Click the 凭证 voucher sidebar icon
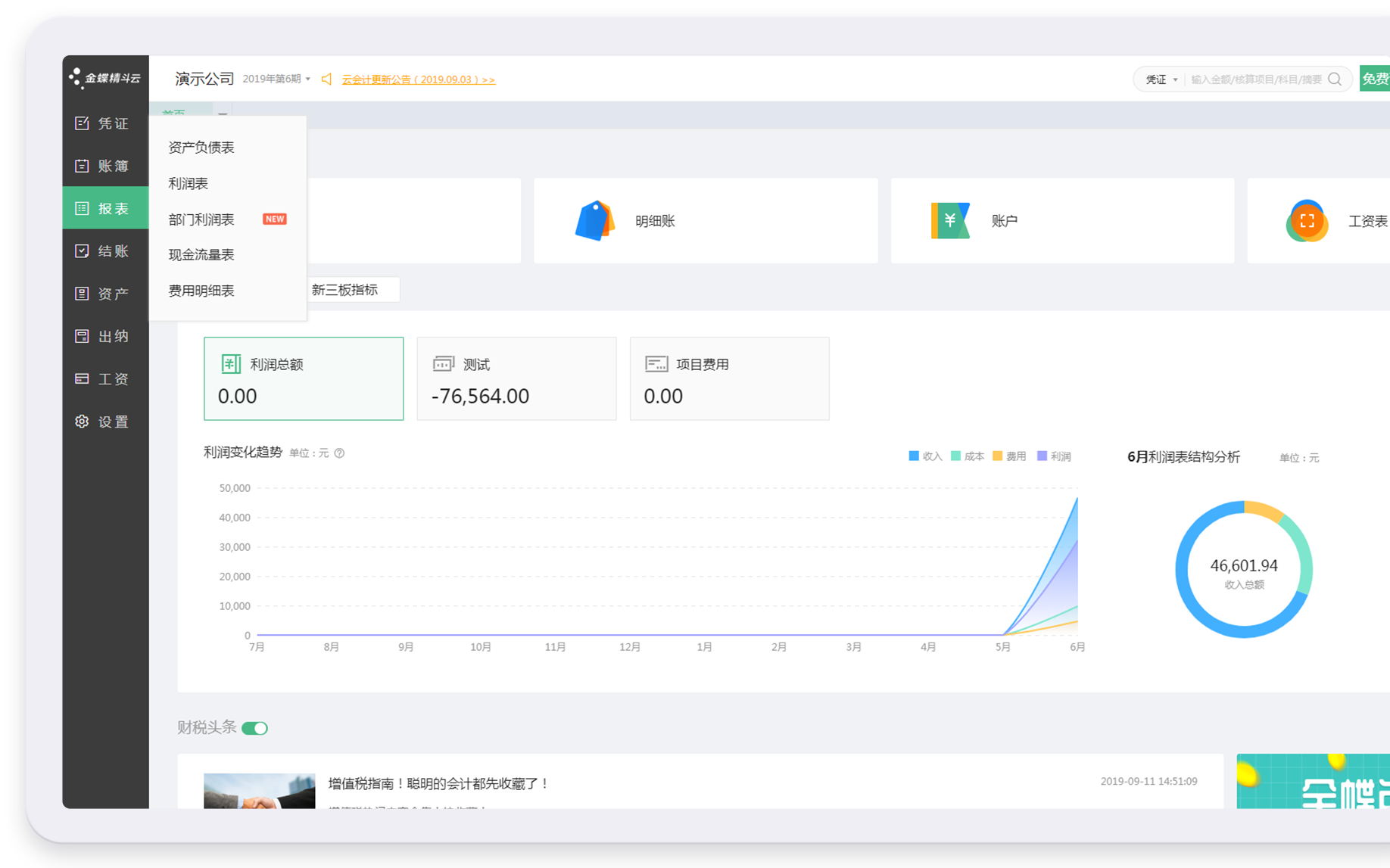Image resolution: width=1390 pixels, height=868 pixels. [82, 123]
